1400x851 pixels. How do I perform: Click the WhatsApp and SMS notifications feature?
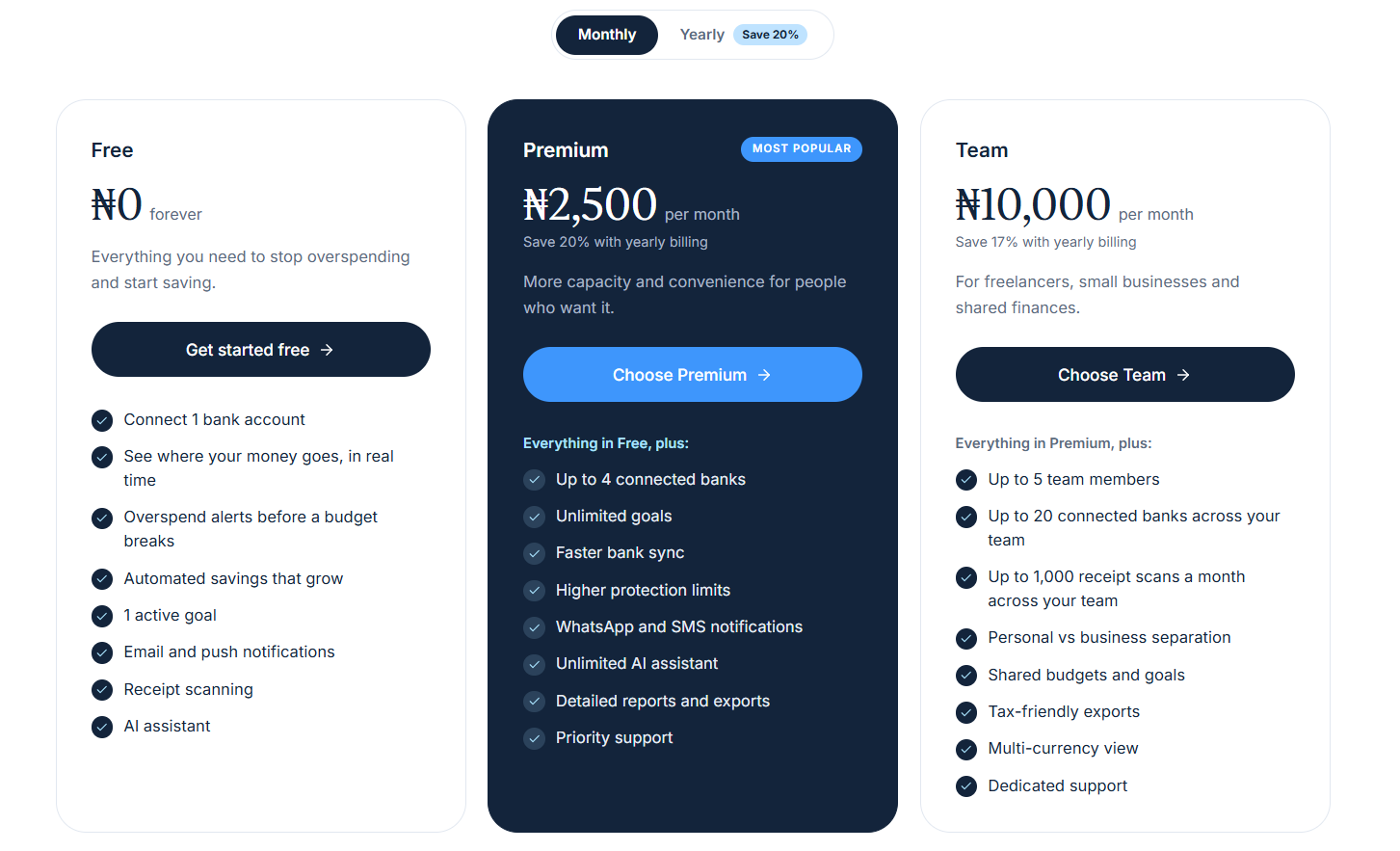[679, 627]
